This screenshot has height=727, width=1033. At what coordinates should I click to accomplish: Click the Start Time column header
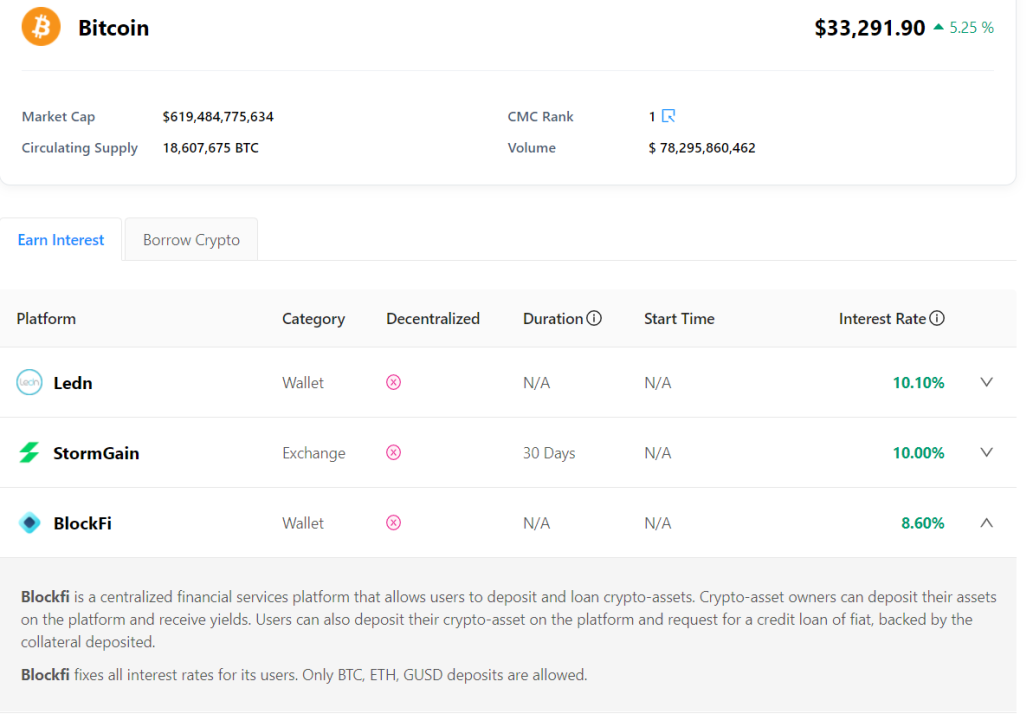(679, 319)
